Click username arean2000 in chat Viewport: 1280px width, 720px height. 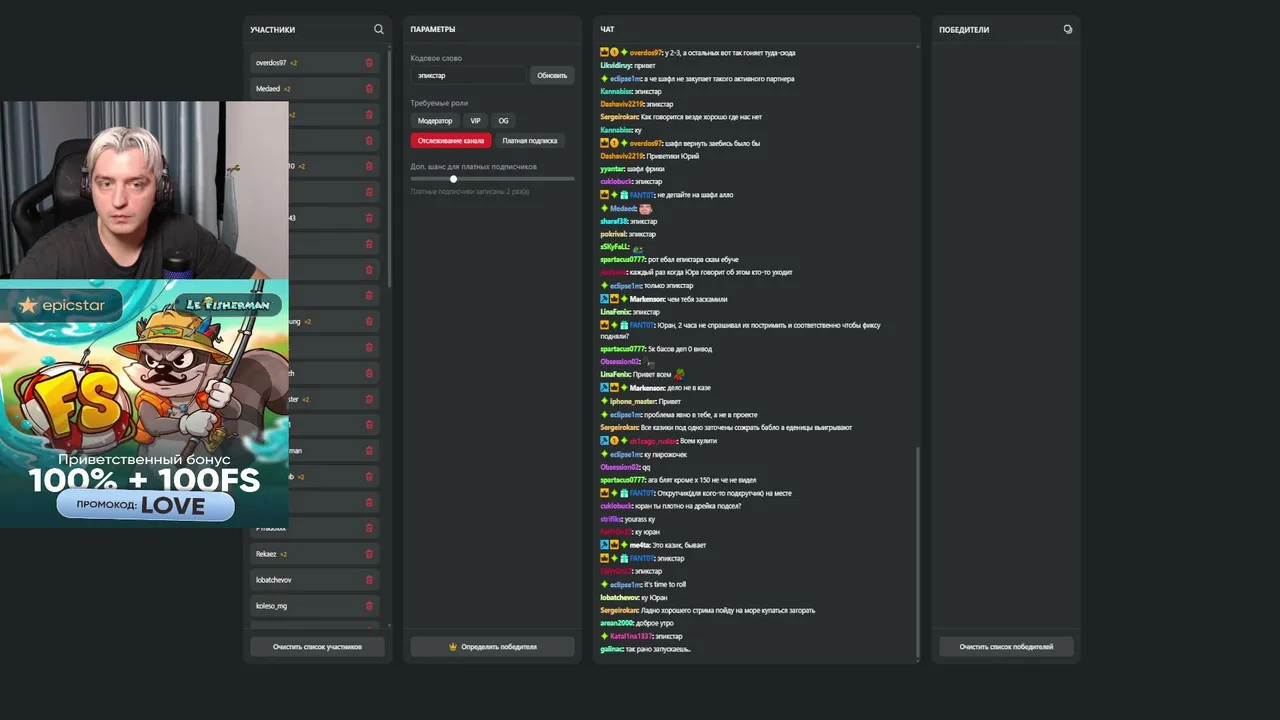pos(617,623)
